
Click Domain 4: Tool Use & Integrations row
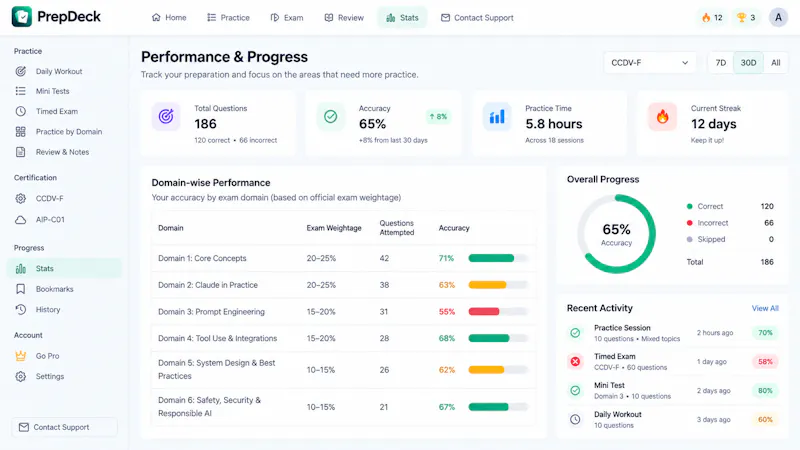click(x=344, y=338)
